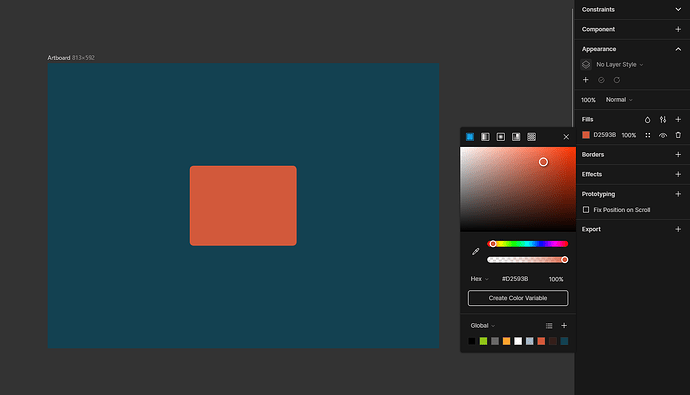
Task: Pick the dark brown global swatch
Action: coord(553,341)
